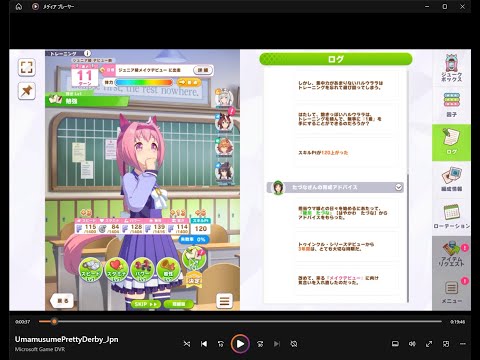Open the volume control

[x=412, y=344]
